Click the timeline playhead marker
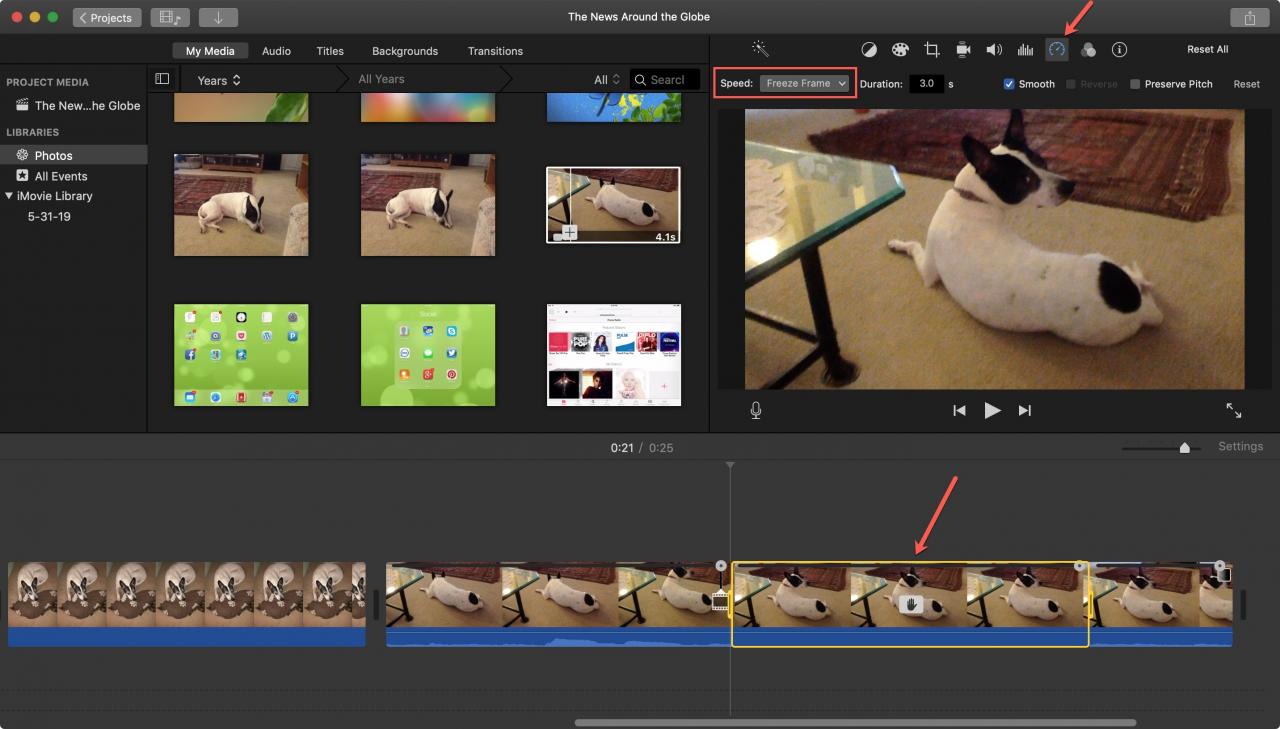This screenshot has height=729, width=1280. [x=730, y=465]
